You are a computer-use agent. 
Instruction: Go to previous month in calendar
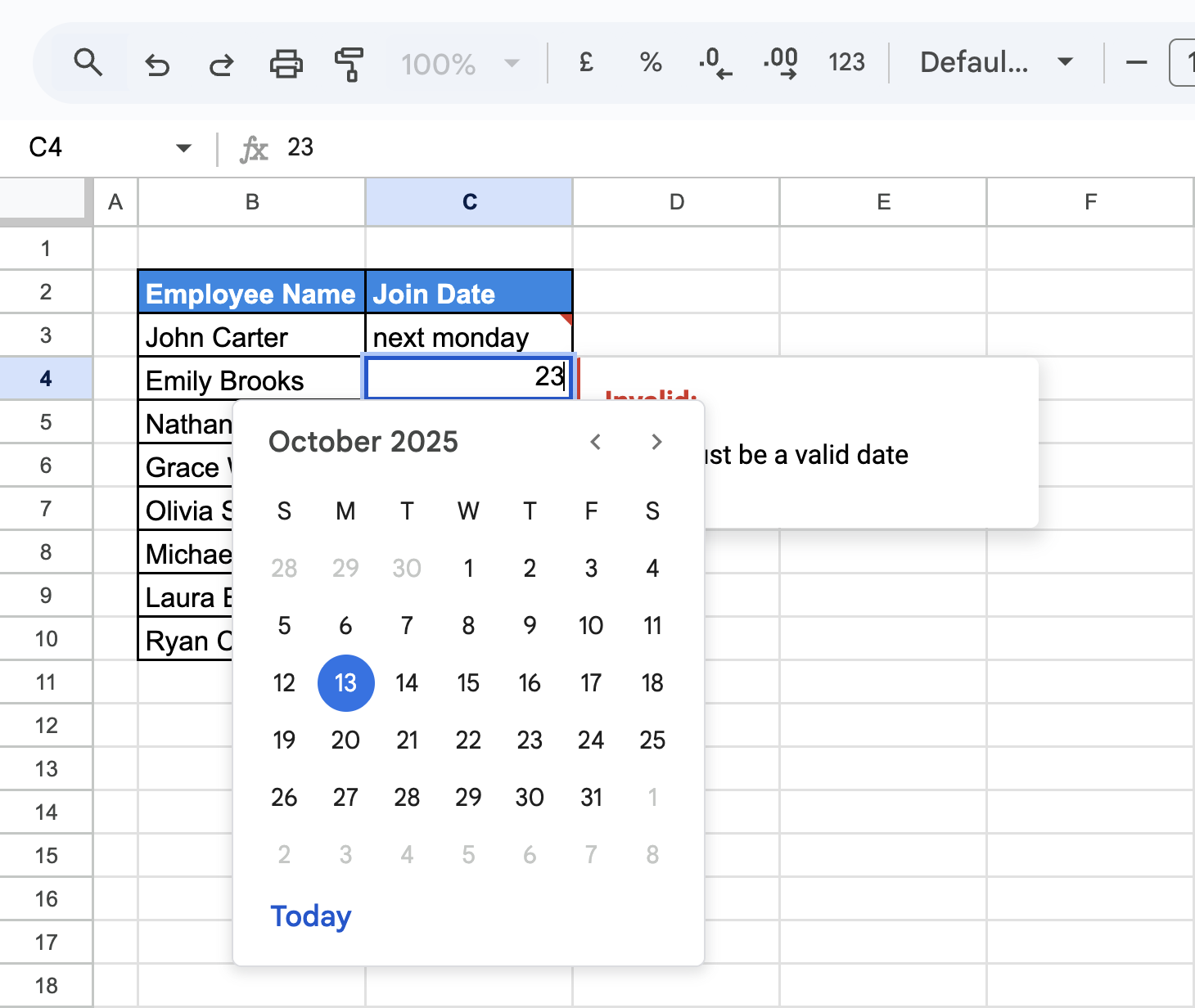point(596,442)
